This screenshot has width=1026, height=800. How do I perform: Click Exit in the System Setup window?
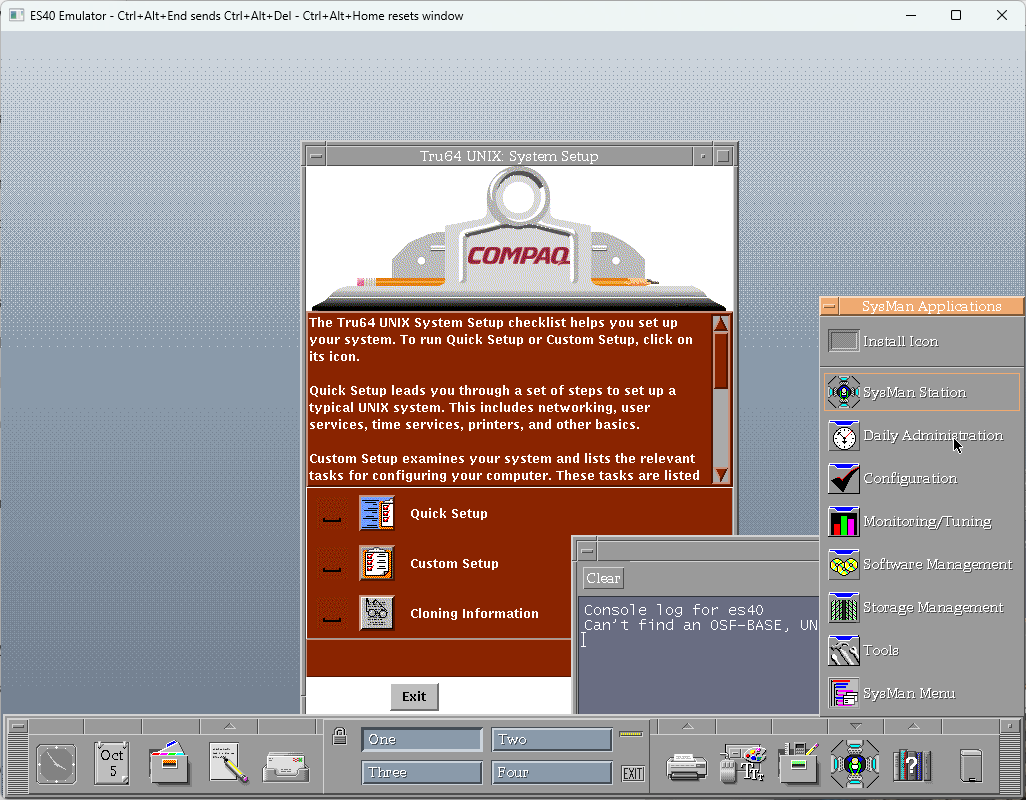pyautogui.click(x=414, y=697)
